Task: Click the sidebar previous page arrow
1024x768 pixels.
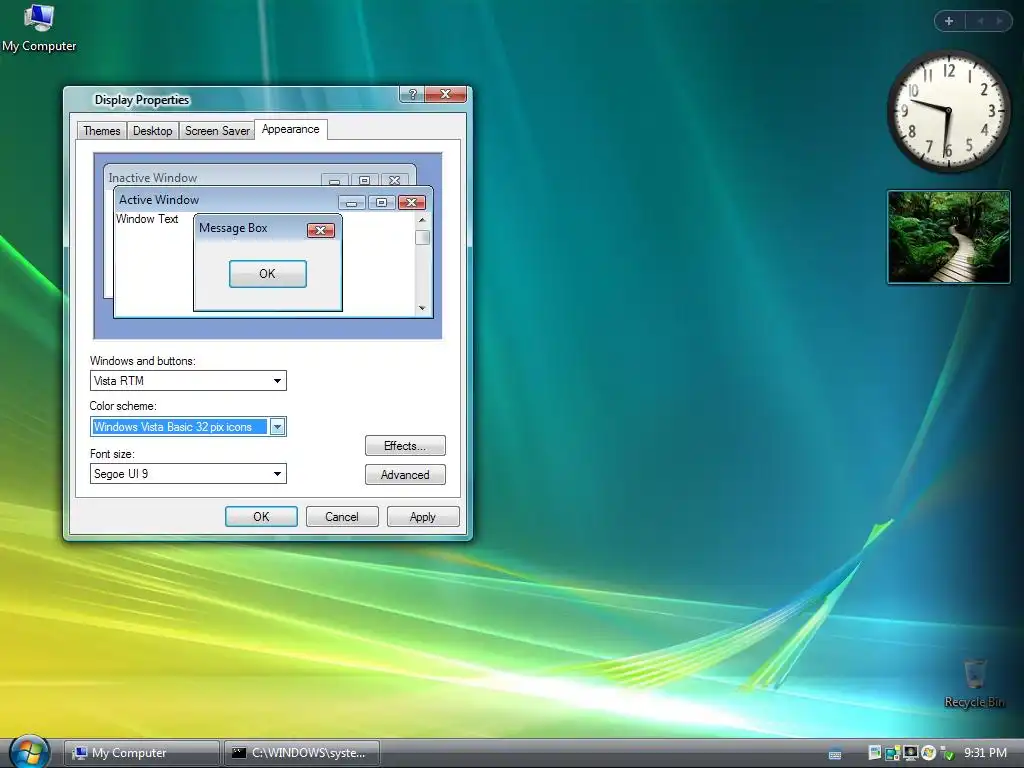Action: pos(980,21)
